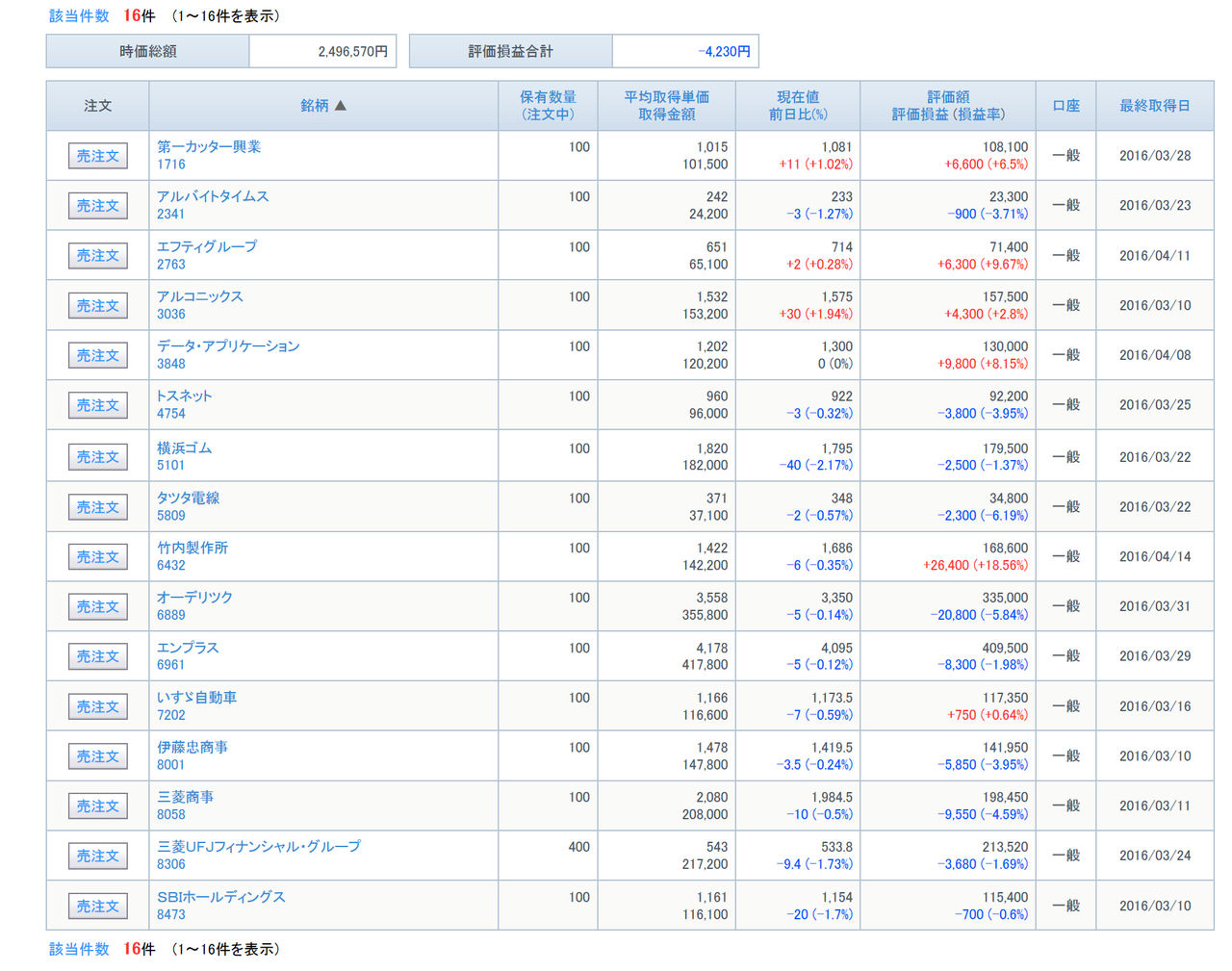Open SBIホールディングス stock link

point(221,897)
